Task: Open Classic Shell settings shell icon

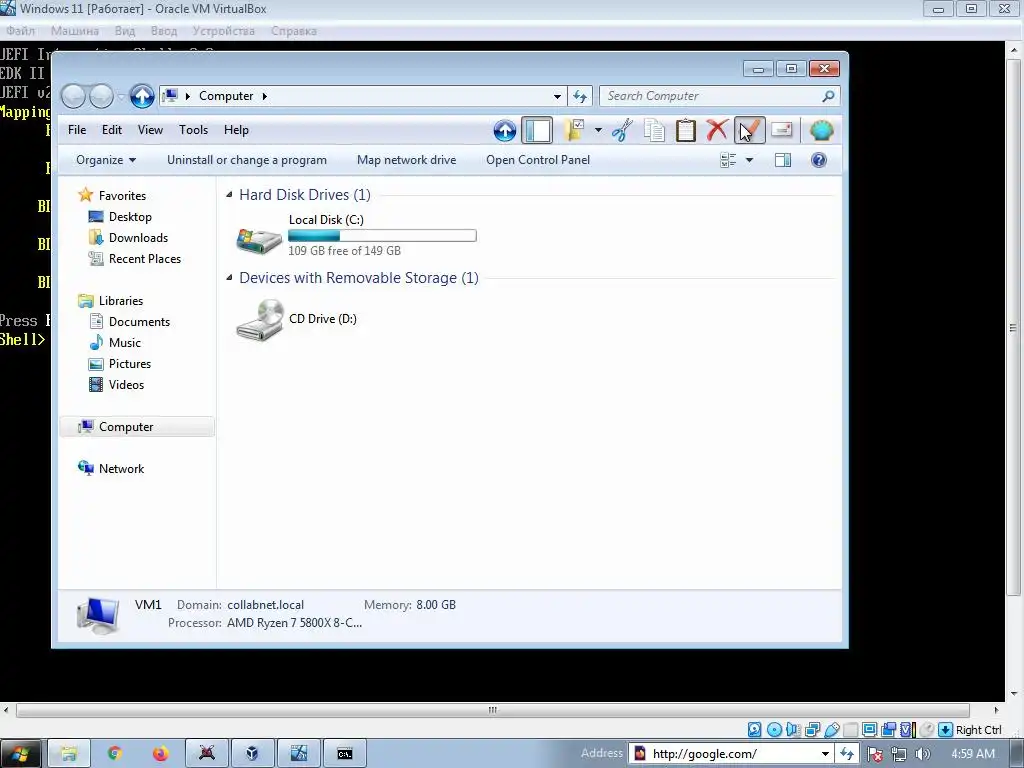Action: (822, 130)
